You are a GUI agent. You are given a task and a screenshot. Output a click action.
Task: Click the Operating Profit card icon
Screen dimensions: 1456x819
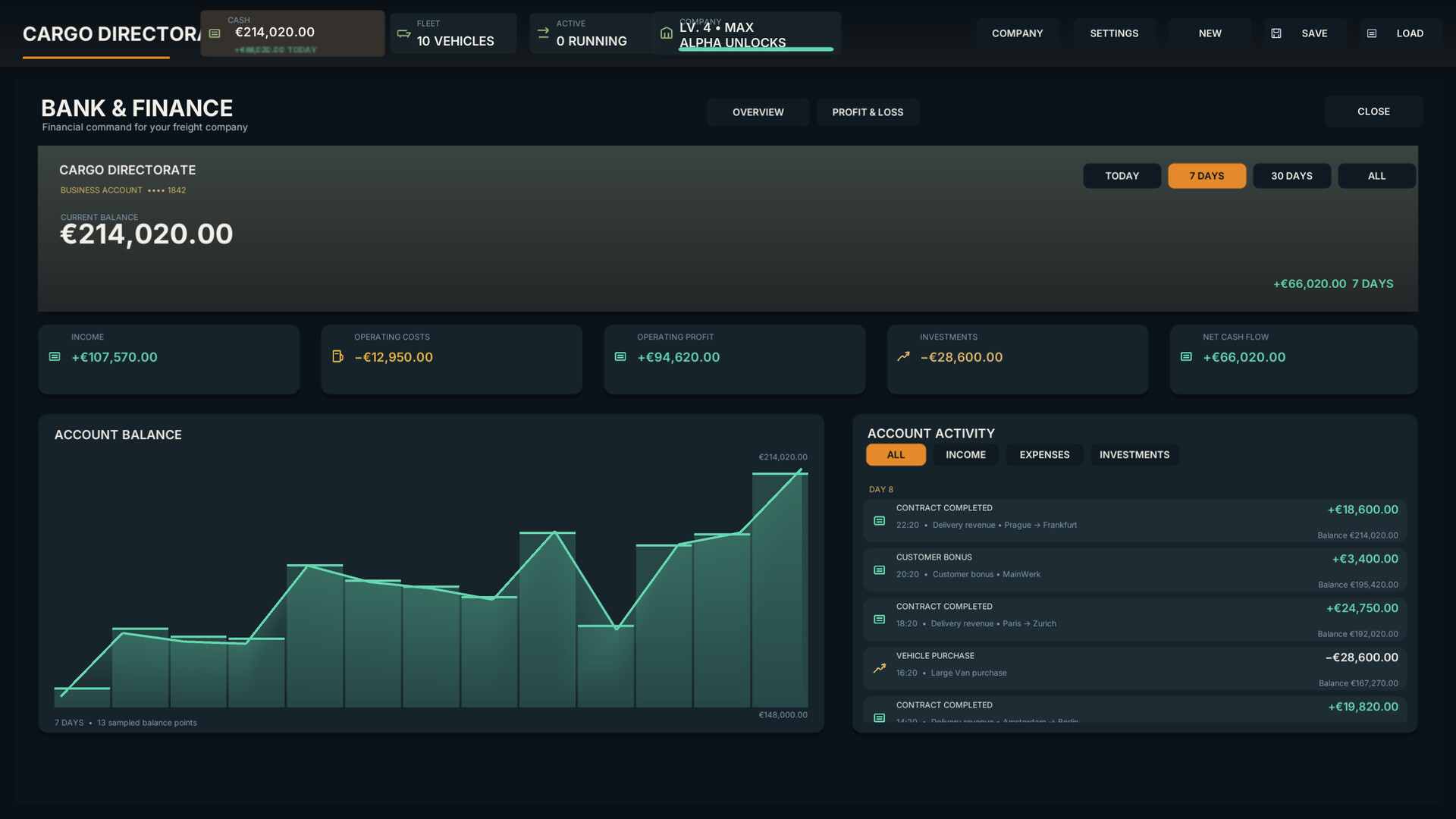(x=620, y=356)
